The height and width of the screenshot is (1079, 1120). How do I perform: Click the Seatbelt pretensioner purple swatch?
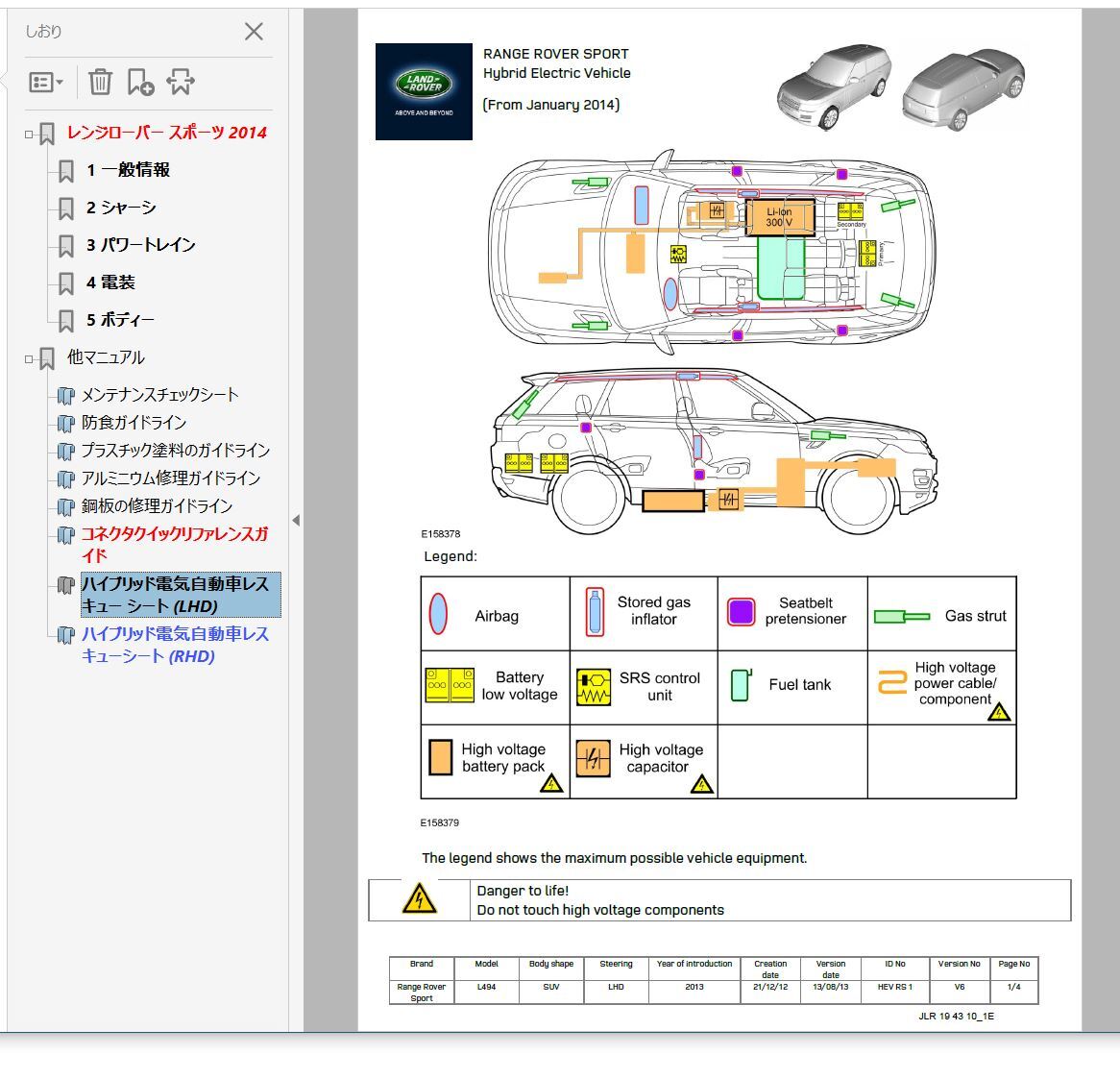[741, 612]
